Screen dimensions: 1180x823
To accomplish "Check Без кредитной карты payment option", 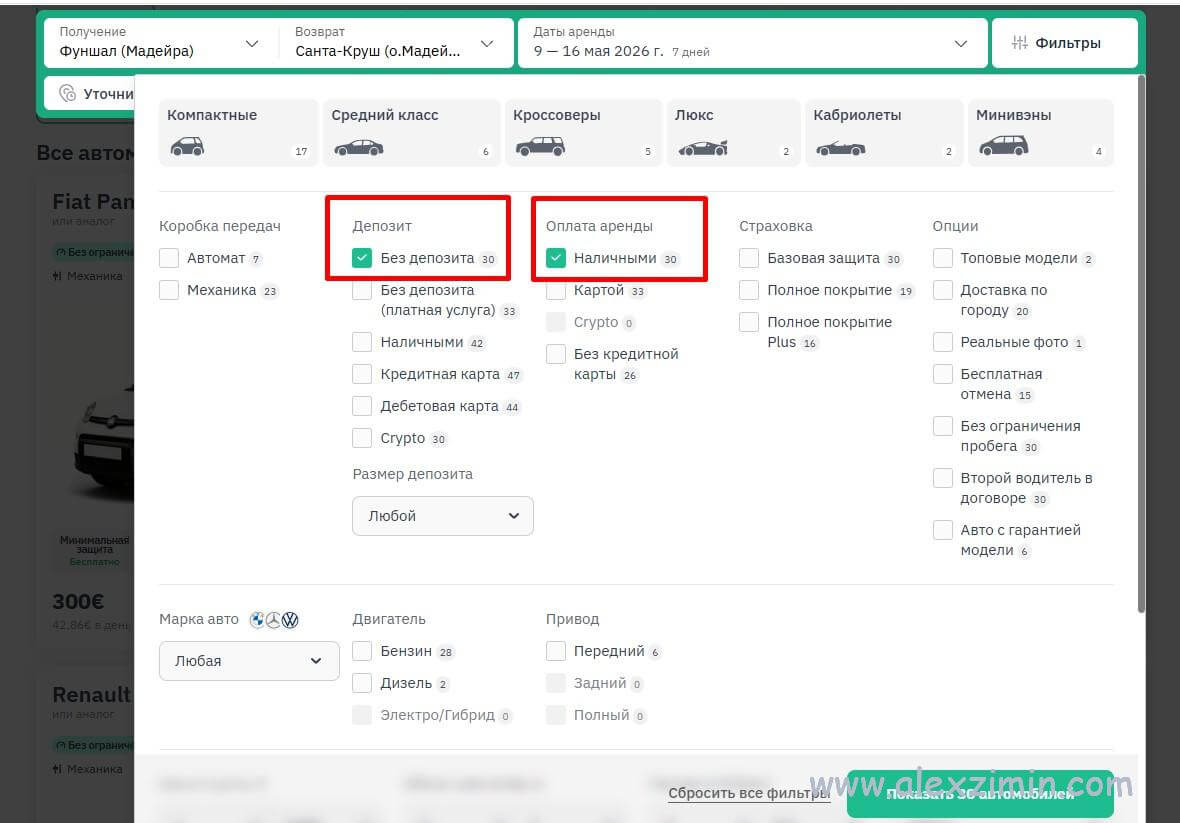I will [x=555, y=354].
